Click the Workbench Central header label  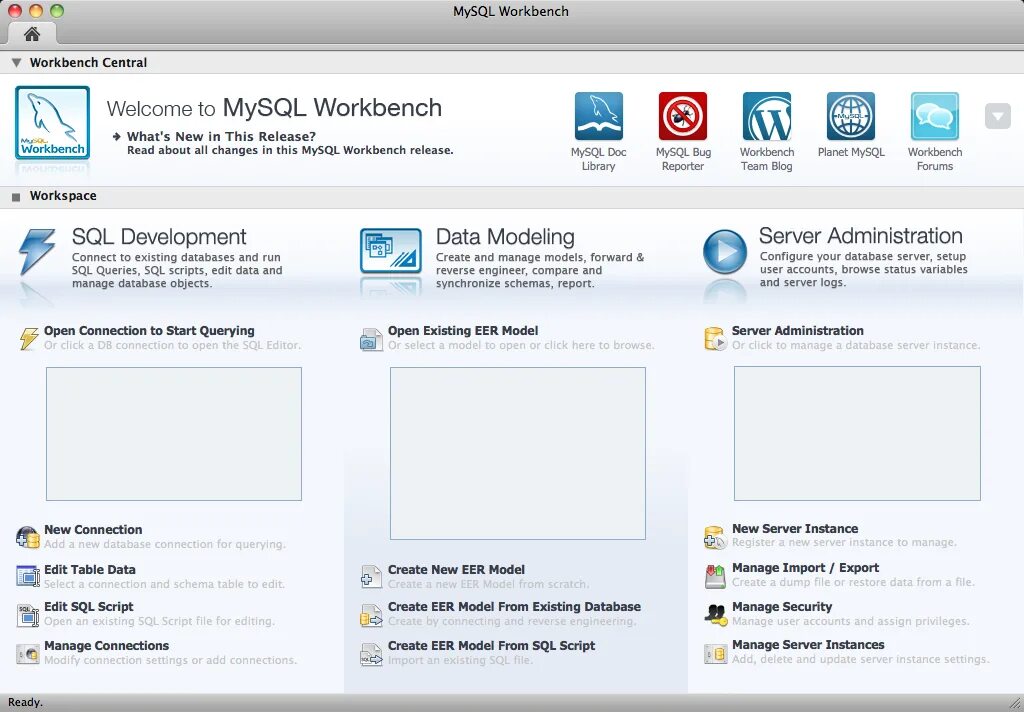[x=88, y=63]
